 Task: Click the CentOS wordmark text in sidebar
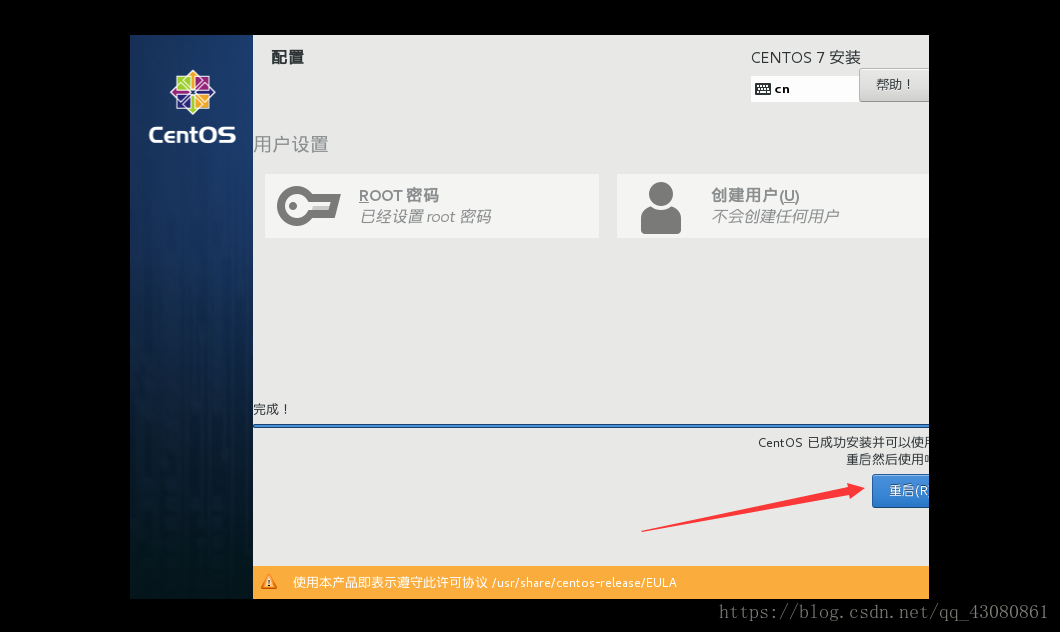[193, 135]
